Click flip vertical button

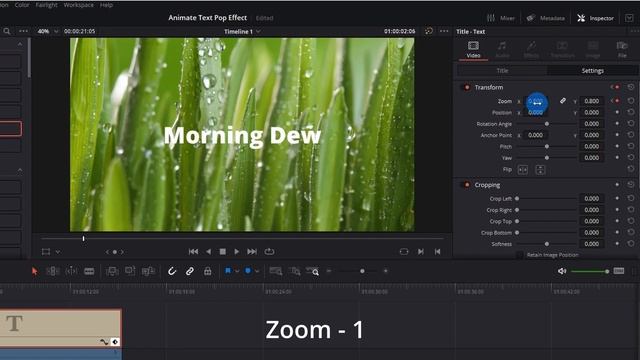(540, 170)
